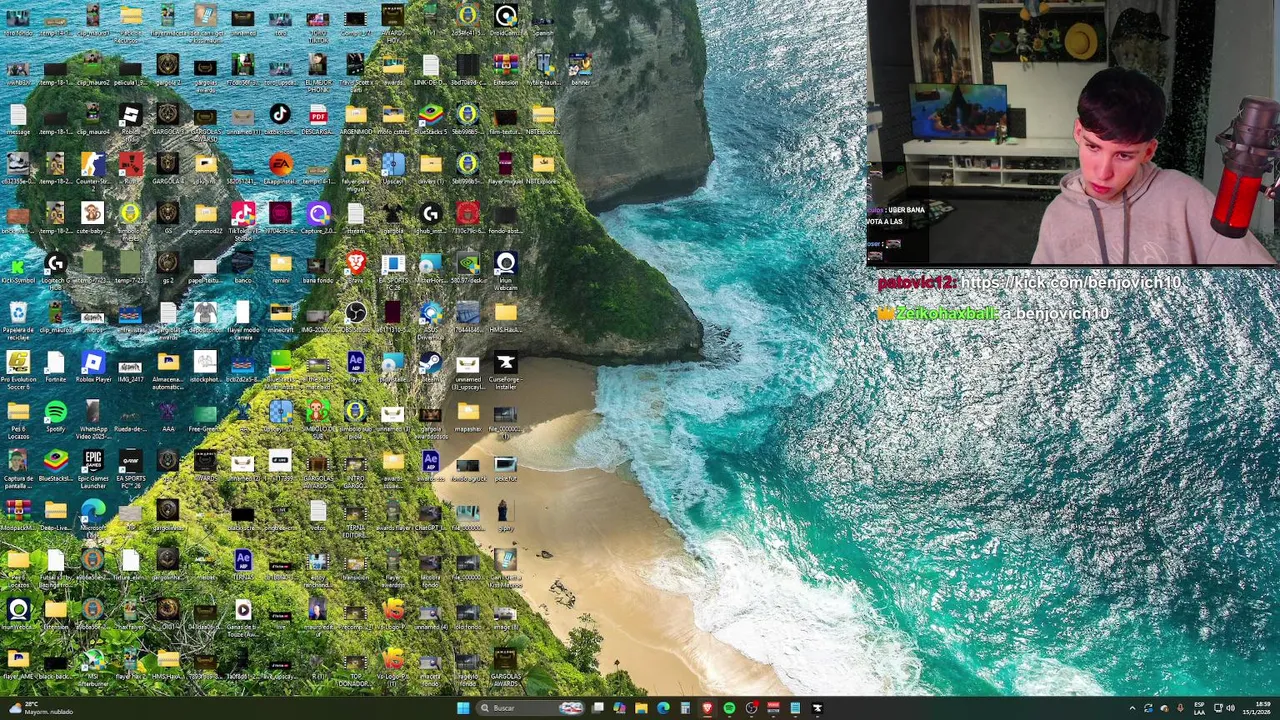The image size is (1280, 720).
Task: Launch Steam from the desktop
Action: [x=430, y=368]
